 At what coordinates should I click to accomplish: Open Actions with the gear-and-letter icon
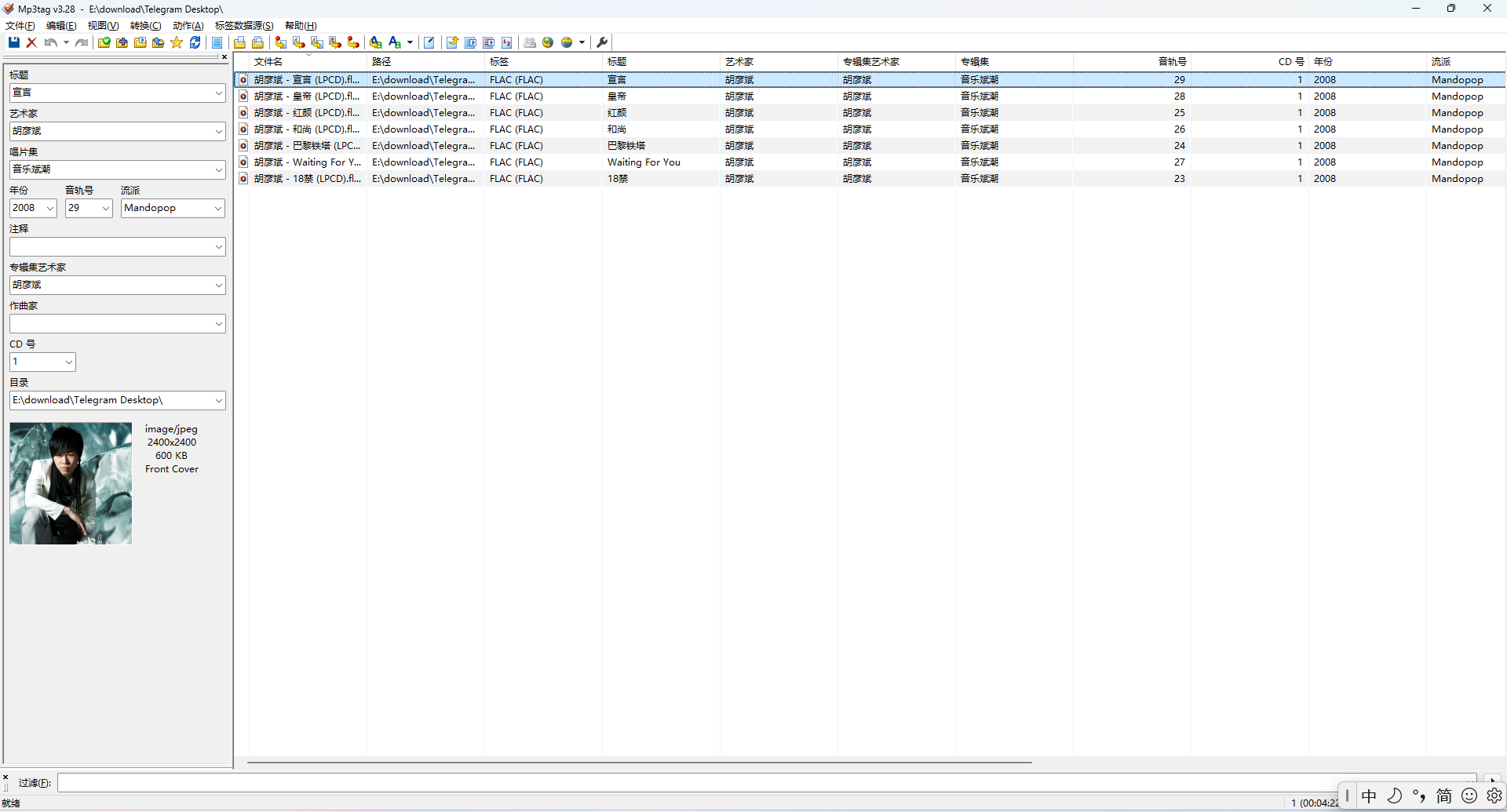pyautogui.click(x=376, y=42)
